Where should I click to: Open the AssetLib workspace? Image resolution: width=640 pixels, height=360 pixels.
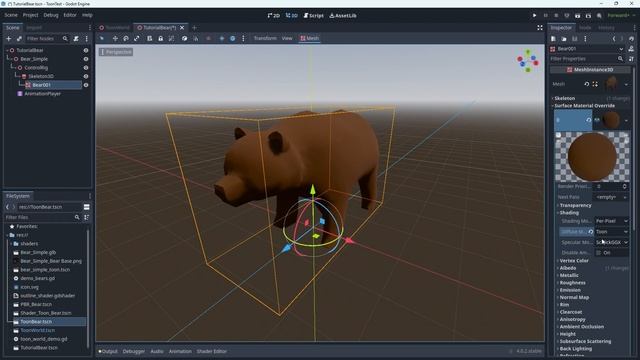pos(343,16)
